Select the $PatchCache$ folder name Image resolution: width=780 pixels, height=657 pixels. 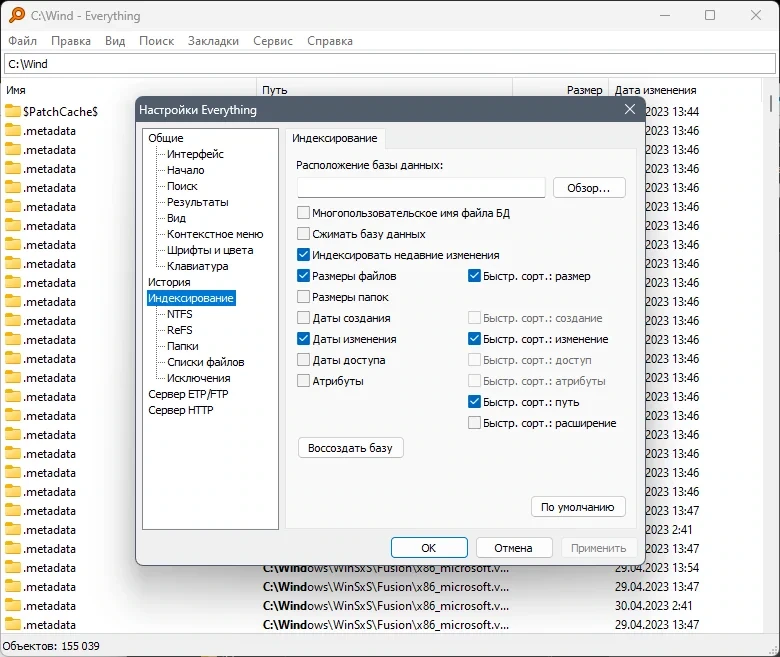(60, 111)
